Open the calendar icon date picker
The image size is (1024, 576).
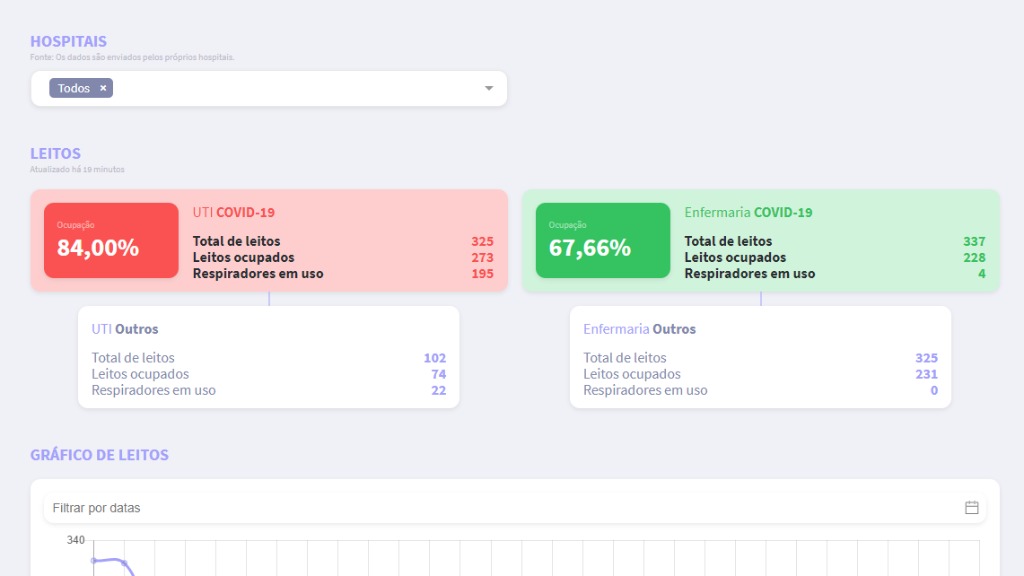click(x=971, y=508)
